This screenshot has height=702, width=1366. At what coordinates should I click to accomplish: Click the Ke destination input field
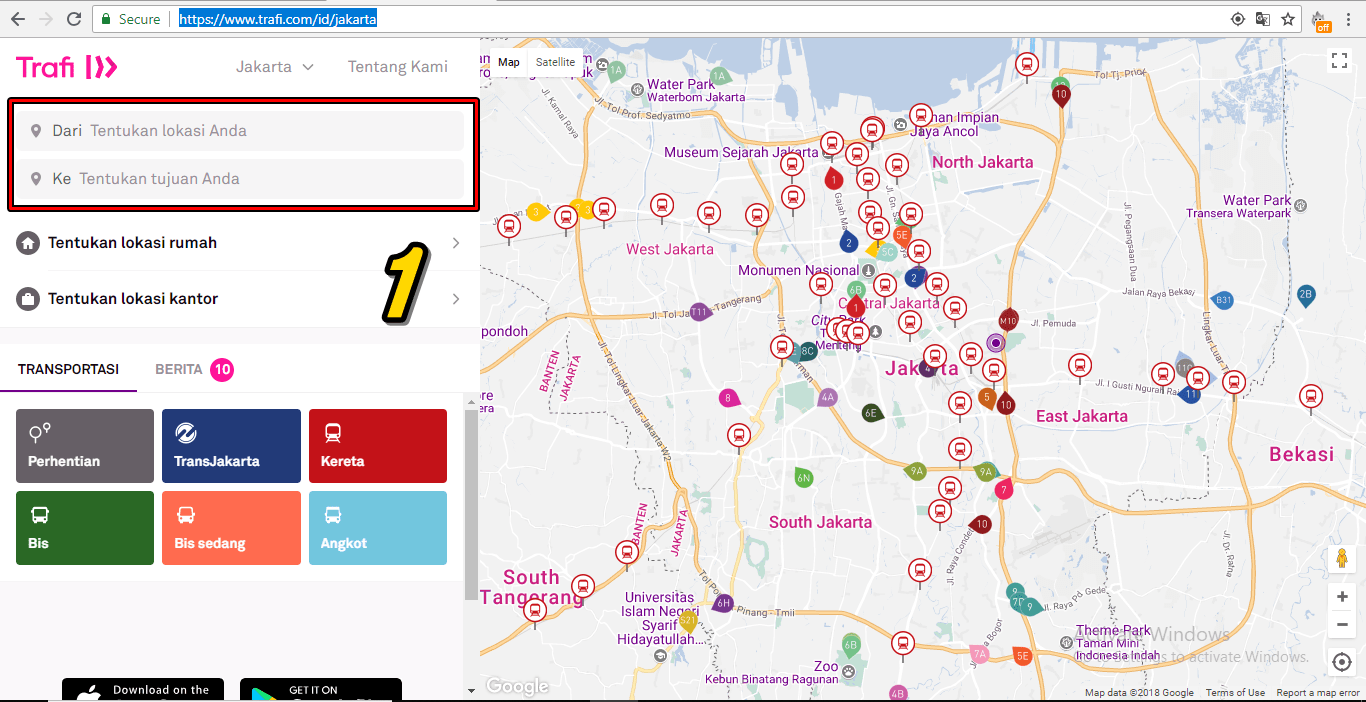[240, 179]
